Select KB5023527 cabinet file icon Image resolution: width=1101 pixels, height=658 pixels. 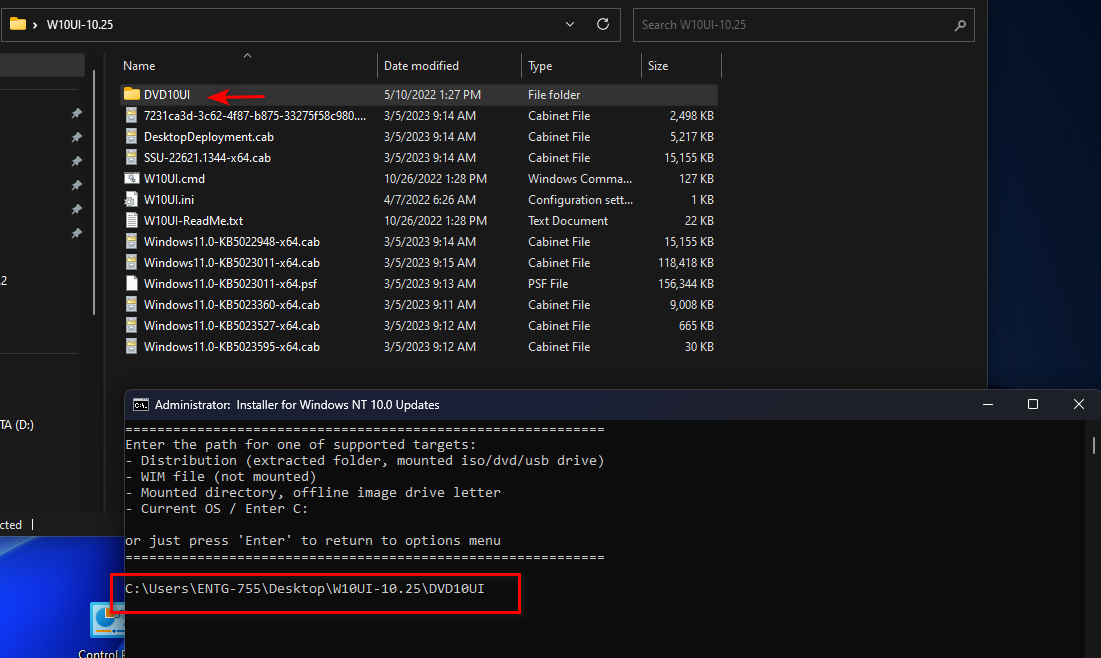point(131,326)
